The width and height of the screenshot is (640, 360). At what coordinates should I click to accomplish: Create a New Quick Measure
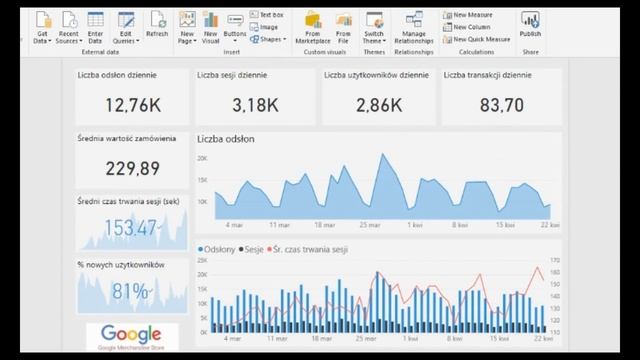point(477,39)
